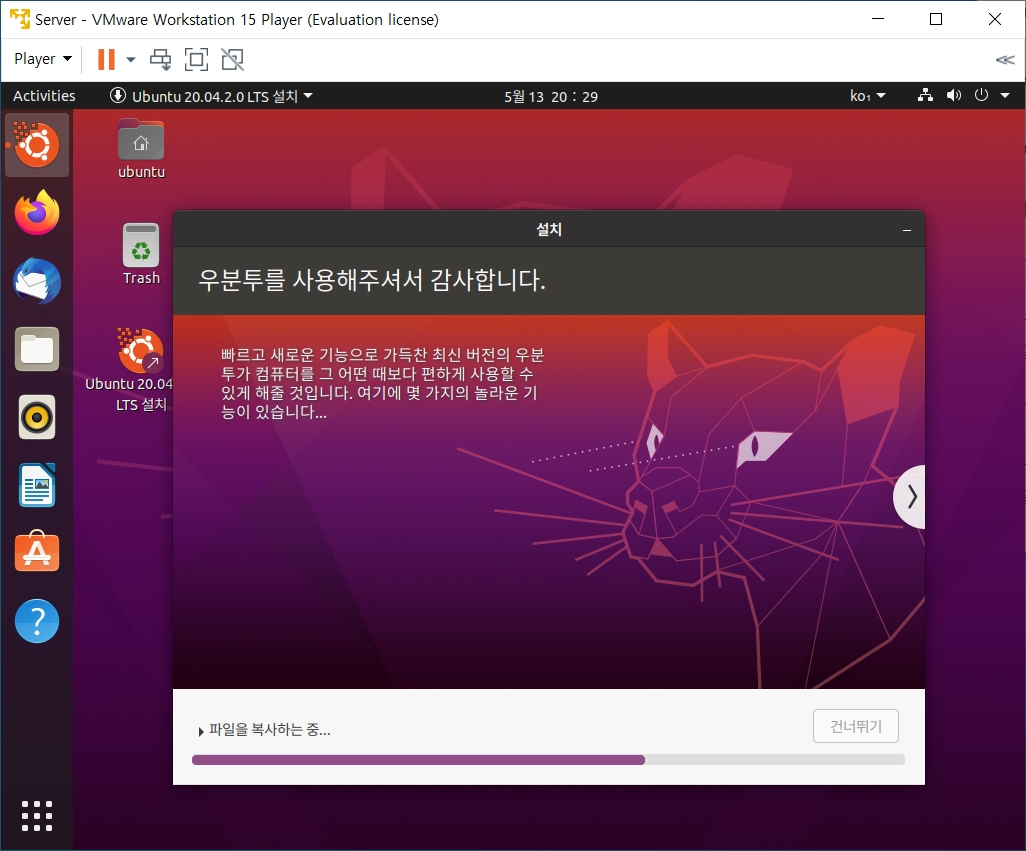
Task: Launch Firefox from the dock
Action: (x=37, y=212)
